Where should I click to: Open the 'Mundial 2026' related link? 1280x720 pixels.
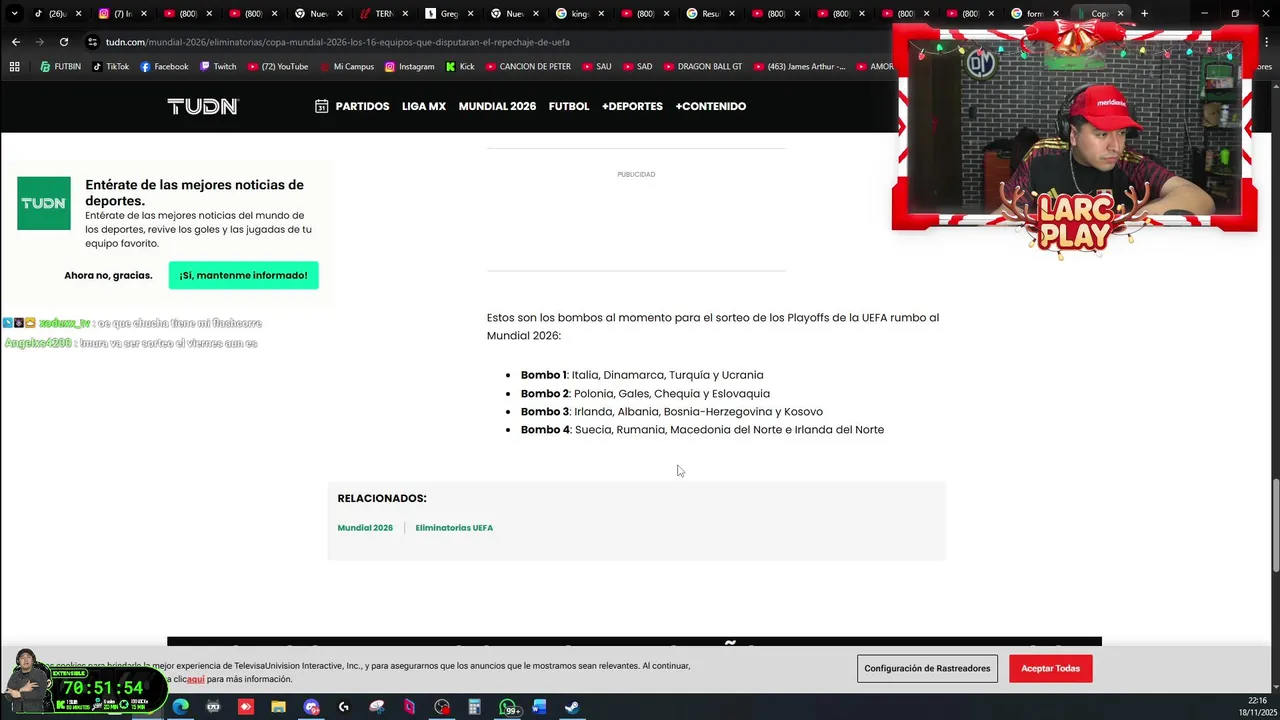click(365, 528)
